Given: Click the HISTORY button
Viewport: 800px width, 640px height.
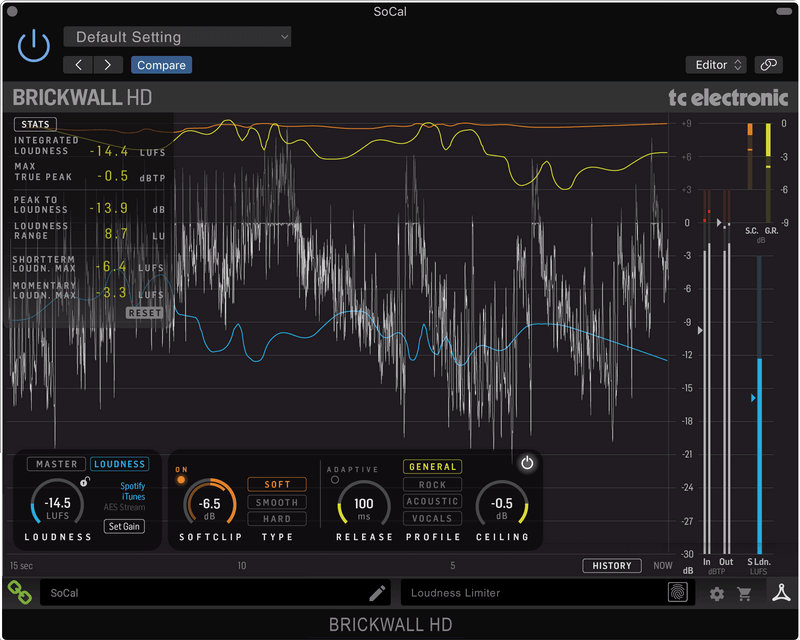Looking at the screenshot, I should point(612,565).
